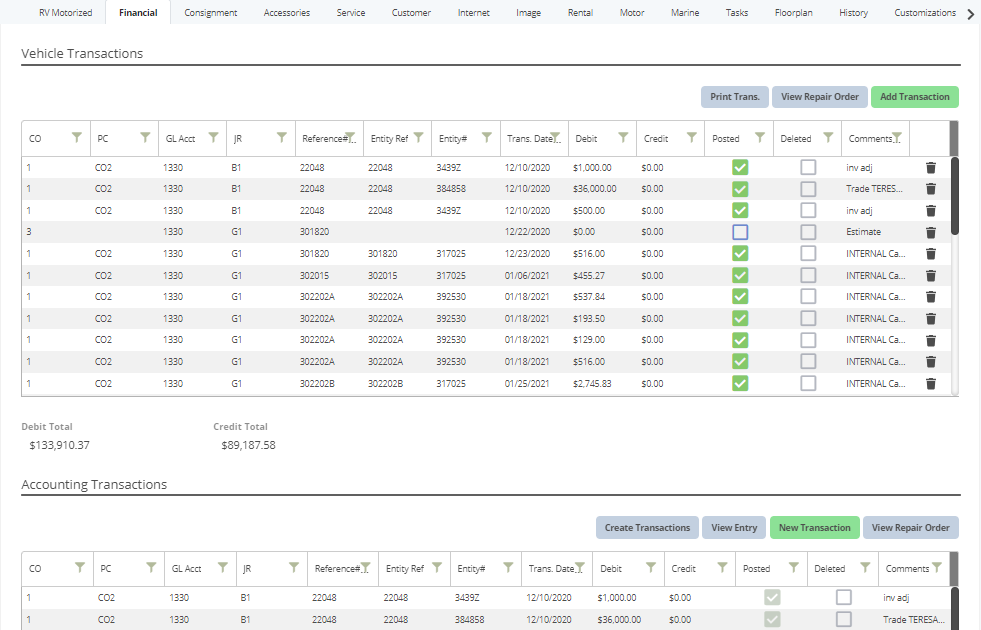Filter Accounting Transactions by Deleted column
Viewport: 981px width, 630px height.
[x=865, y=567]
